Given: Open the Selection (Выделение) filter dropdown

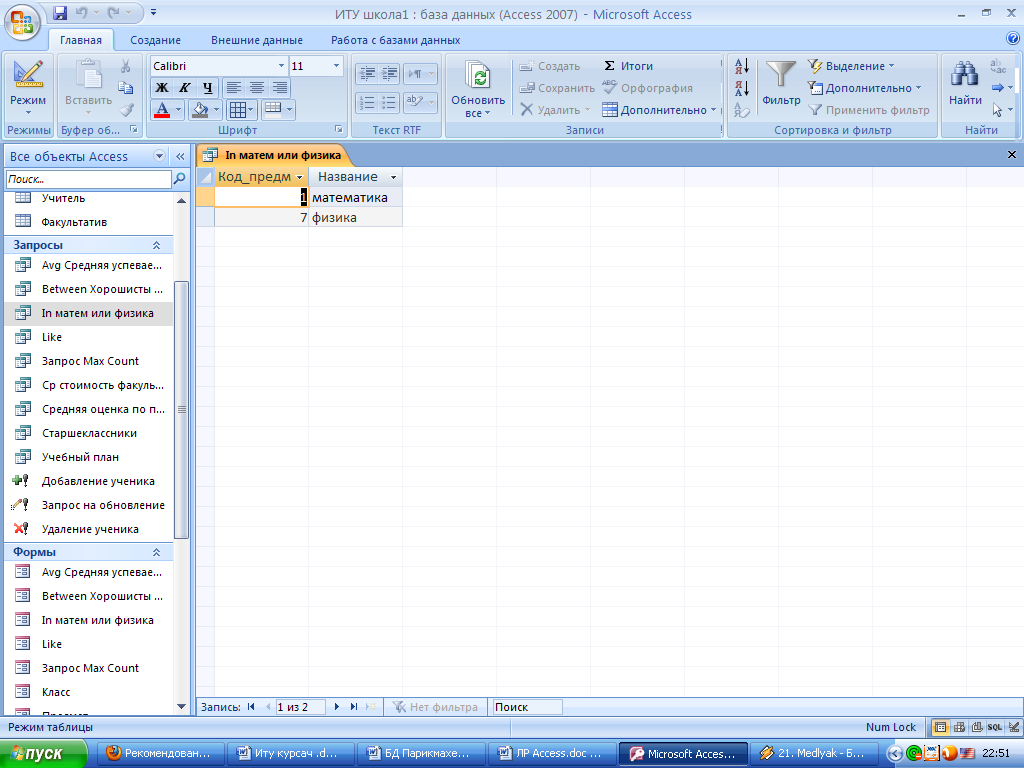Looking at the screenshot, I should [851, 66].
